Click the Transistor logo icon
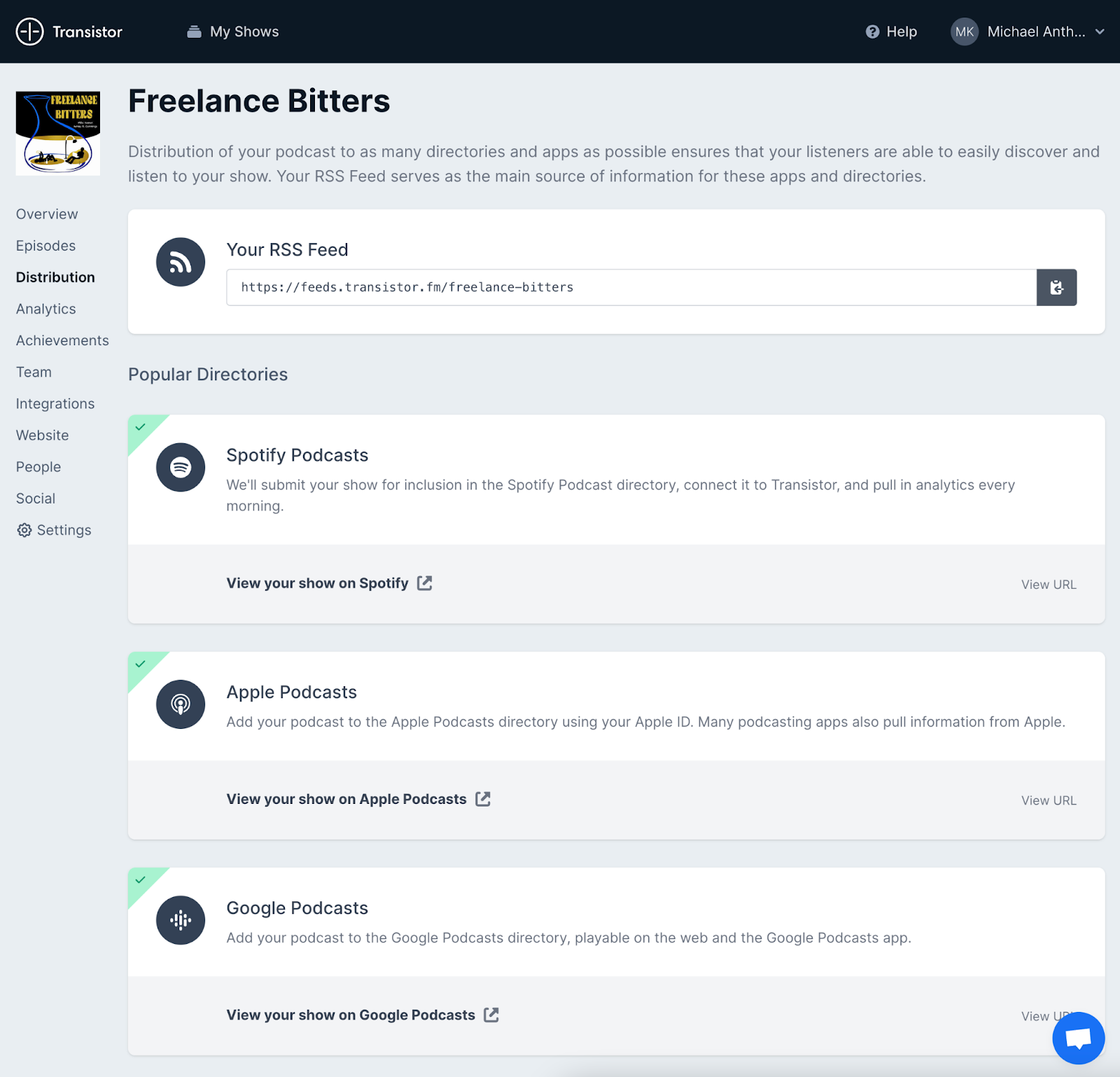Screen dimensions: 1120x1077 point(29,32)
